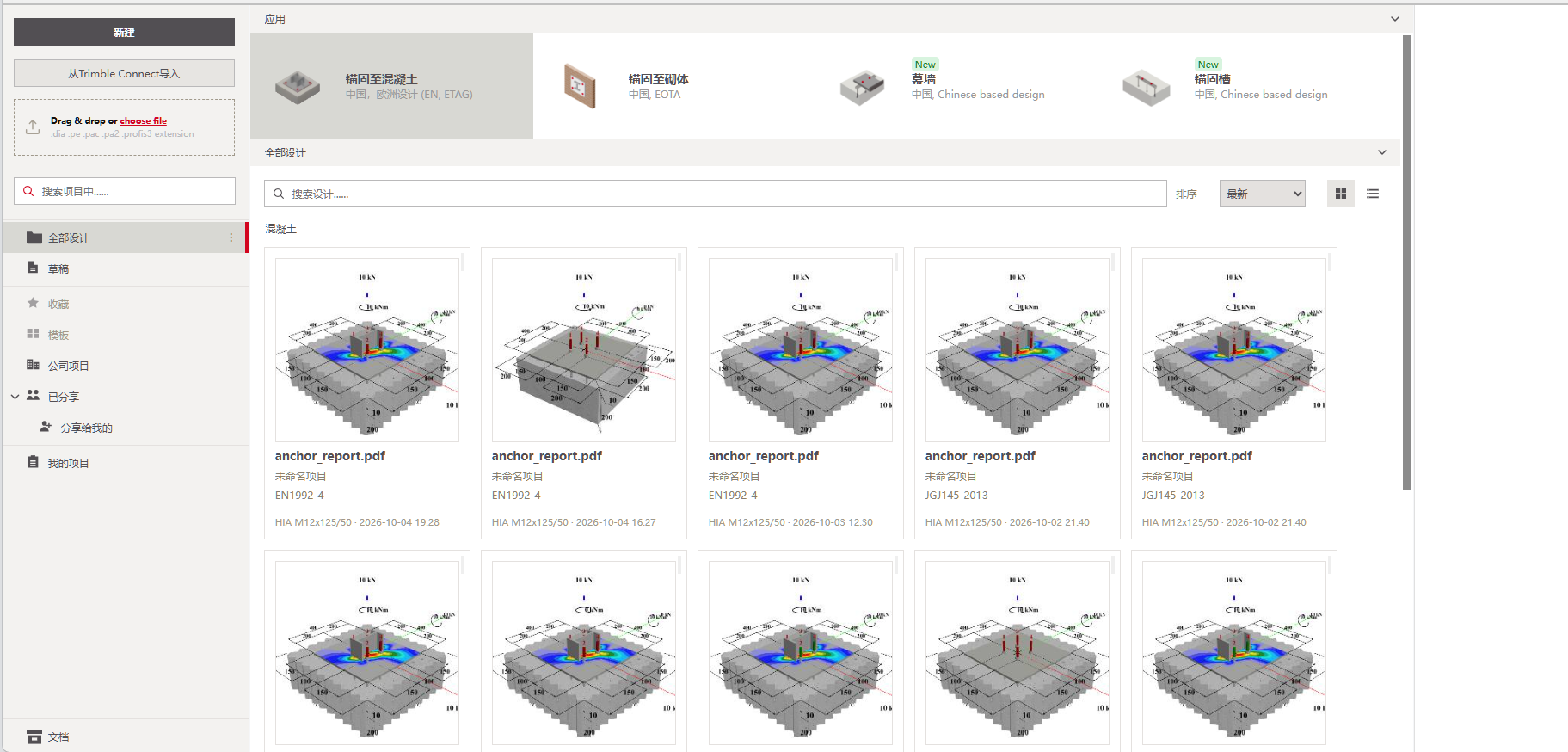Click 从Trimble Connect导入 button
This screenshot has width=1568, height=752.
124,73
